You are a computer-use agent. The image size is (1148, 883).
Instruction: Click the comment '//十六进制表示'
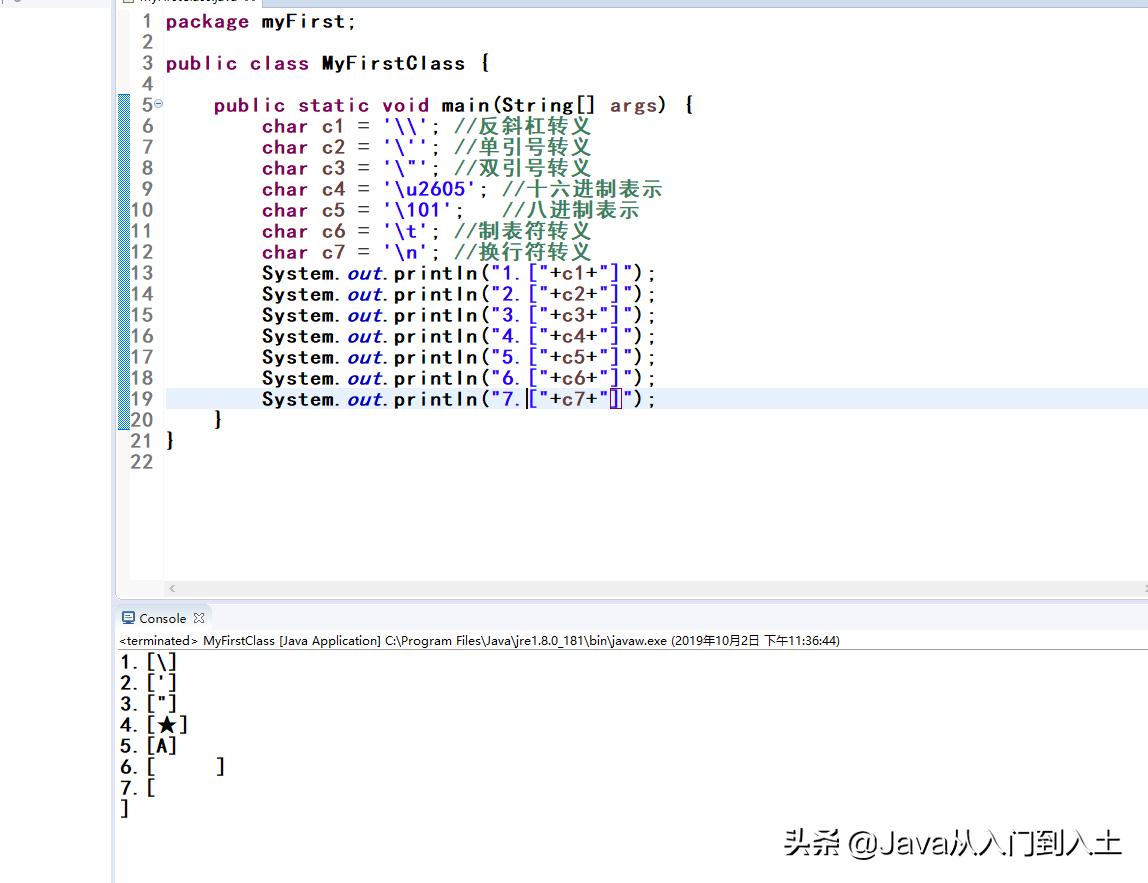click(x=582, y=190)
